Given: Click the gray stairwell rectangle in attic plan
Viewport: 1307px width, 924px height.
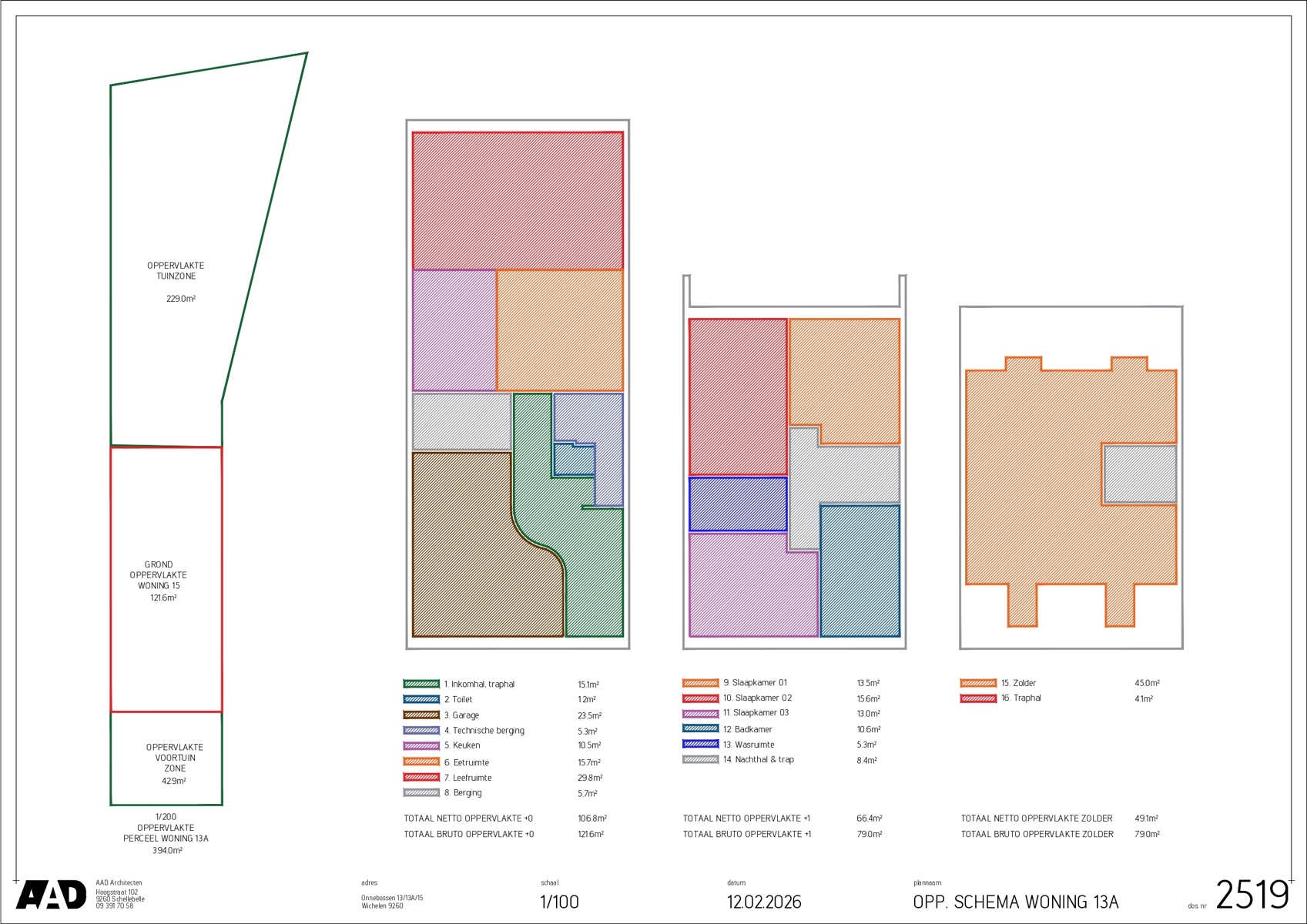Looking at the screenshot, I should point(1139,474).
